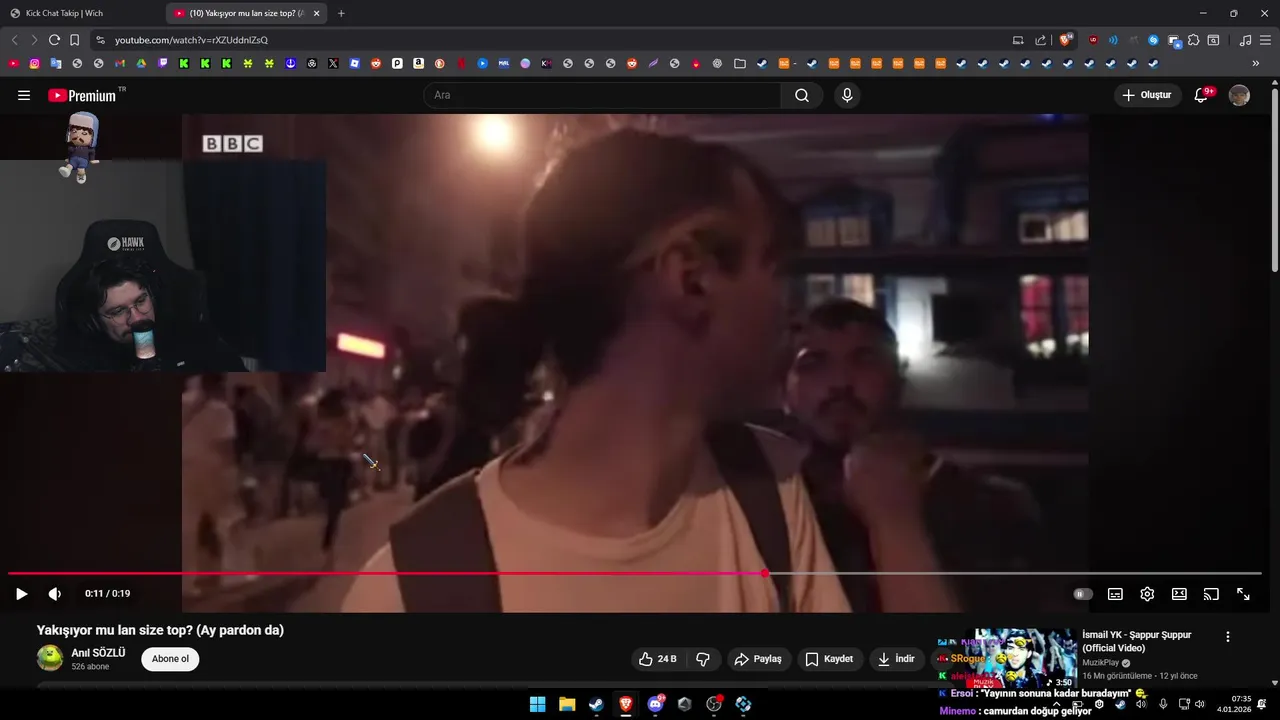Toggle the autoplay switch
Viewport: 1280px width, 720px height.
1081,594
